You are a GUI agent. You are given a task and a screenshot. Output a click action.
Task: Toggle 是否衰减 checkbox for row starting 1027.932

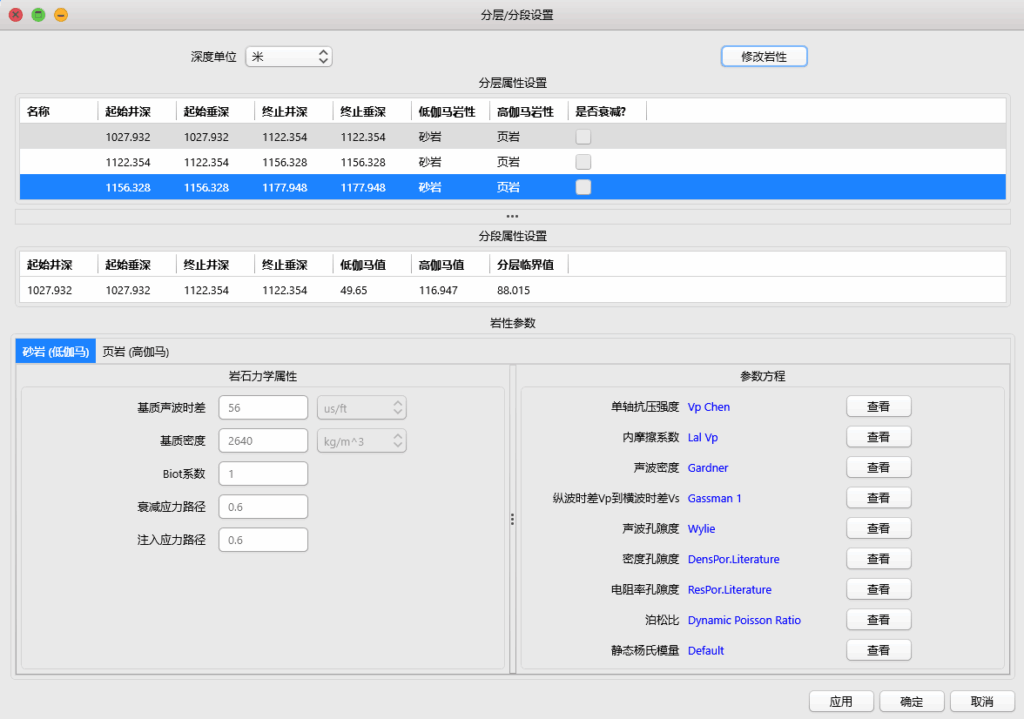583,136
